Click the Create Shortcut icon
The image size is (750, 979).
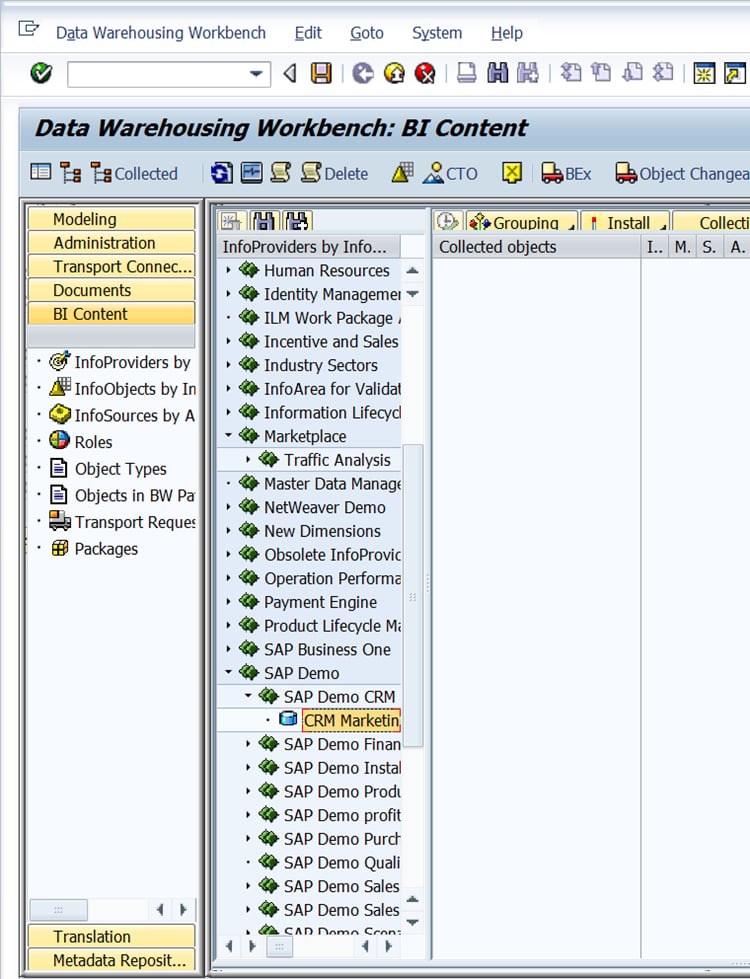tap(735, 74)
